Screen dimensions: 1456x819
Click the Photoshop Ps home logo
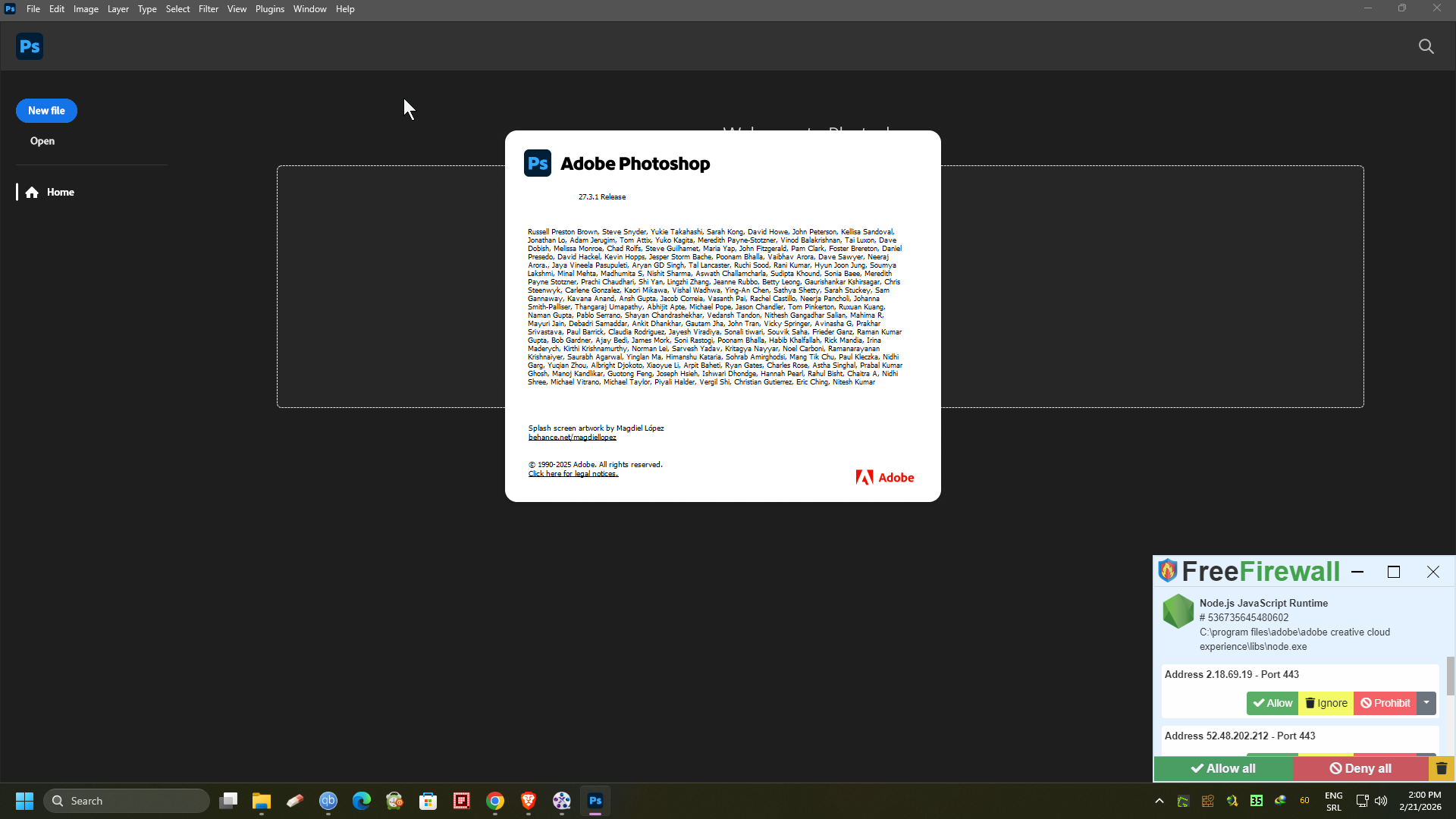(30, 46)
